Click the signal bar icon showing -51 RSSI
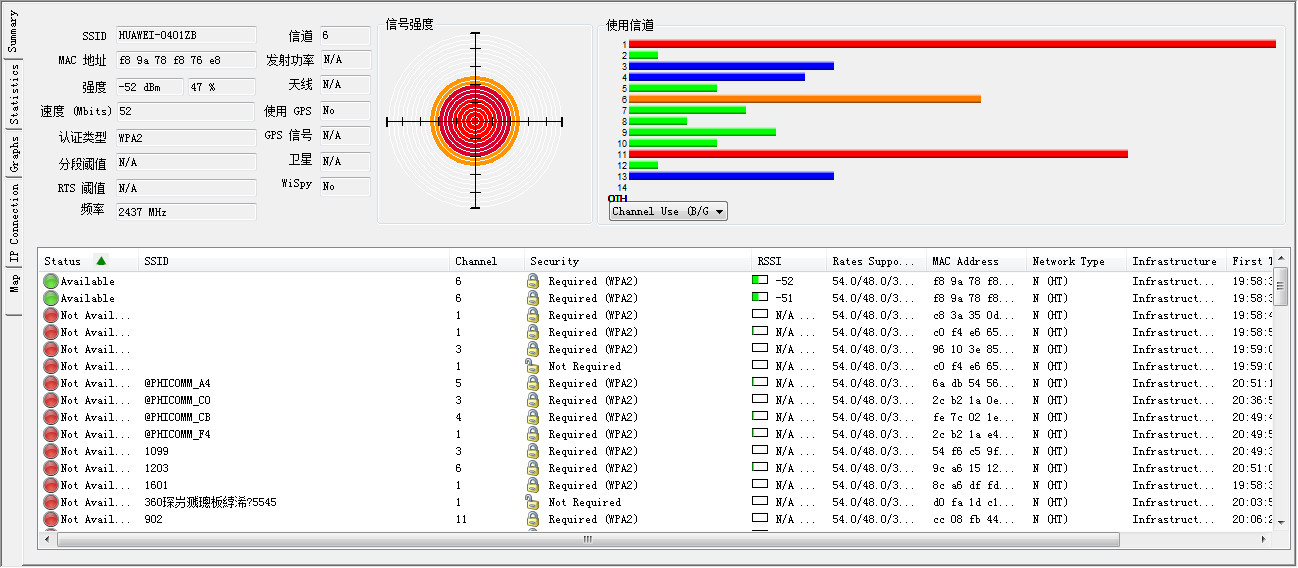Image resolution: width=1298 pixels, height=568 pixels. (760, 298)
